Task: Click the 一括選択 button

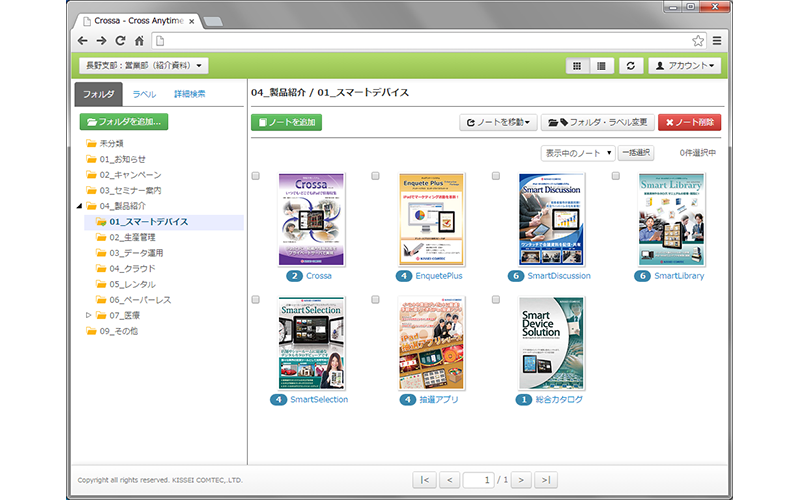Action: [636, 153]
